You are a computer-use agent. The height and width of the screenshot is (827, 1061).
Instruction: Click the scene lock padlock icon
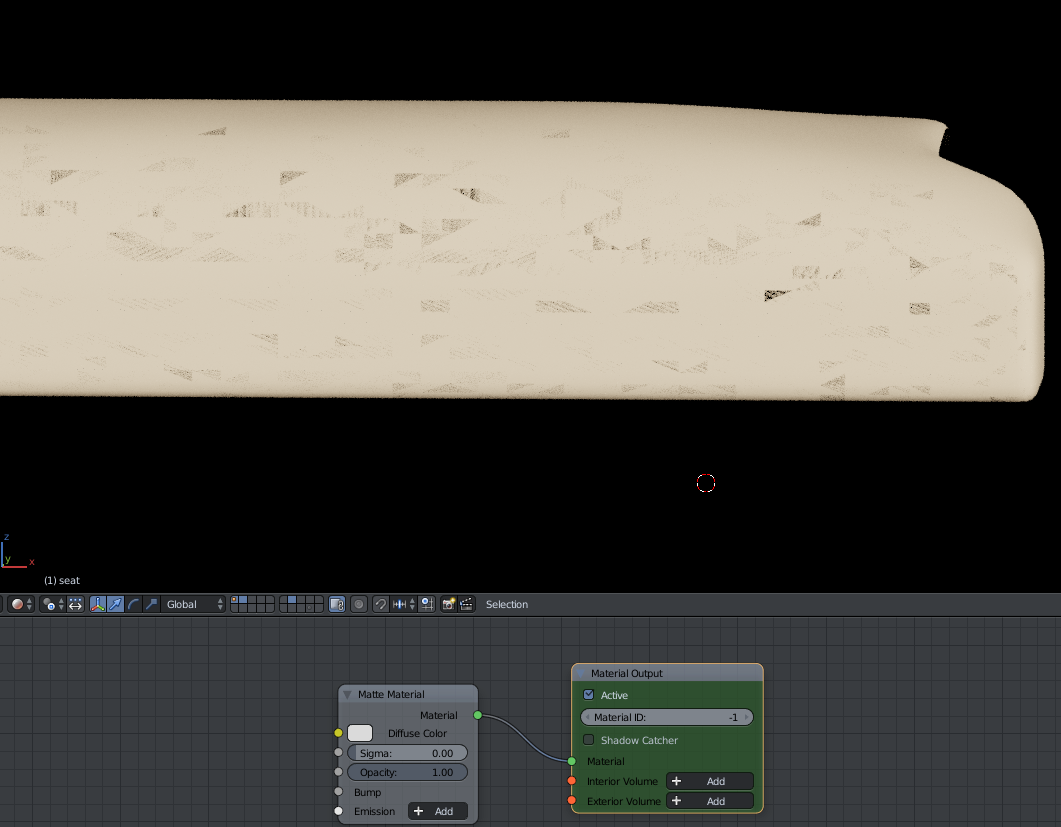point(338,604)
